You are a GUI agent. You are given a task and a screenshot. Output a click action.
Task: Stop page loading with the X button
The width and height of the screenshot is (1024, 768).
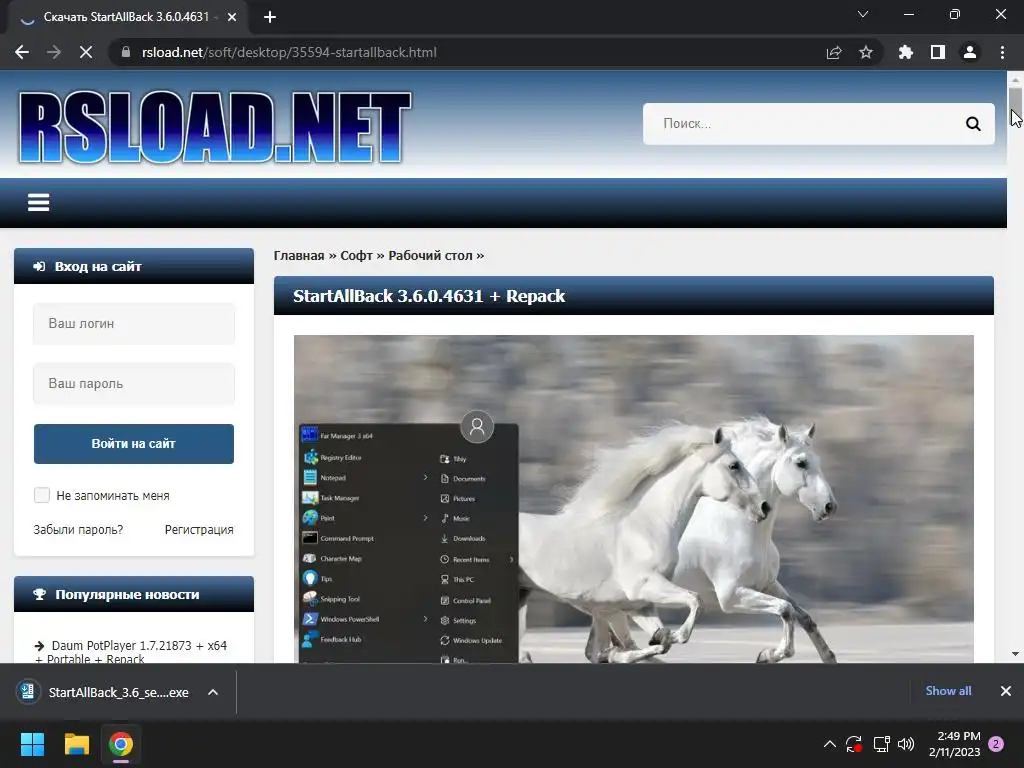coord(86,52)
